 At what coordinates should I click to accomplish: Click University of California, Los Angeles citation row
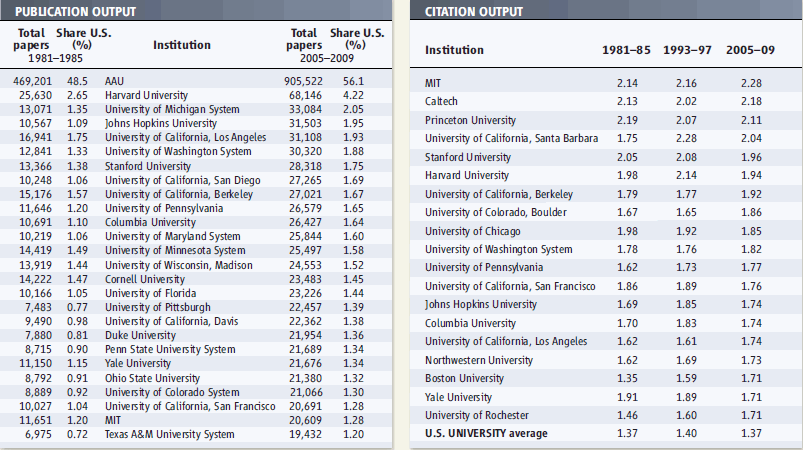click(x=506, y=341)
